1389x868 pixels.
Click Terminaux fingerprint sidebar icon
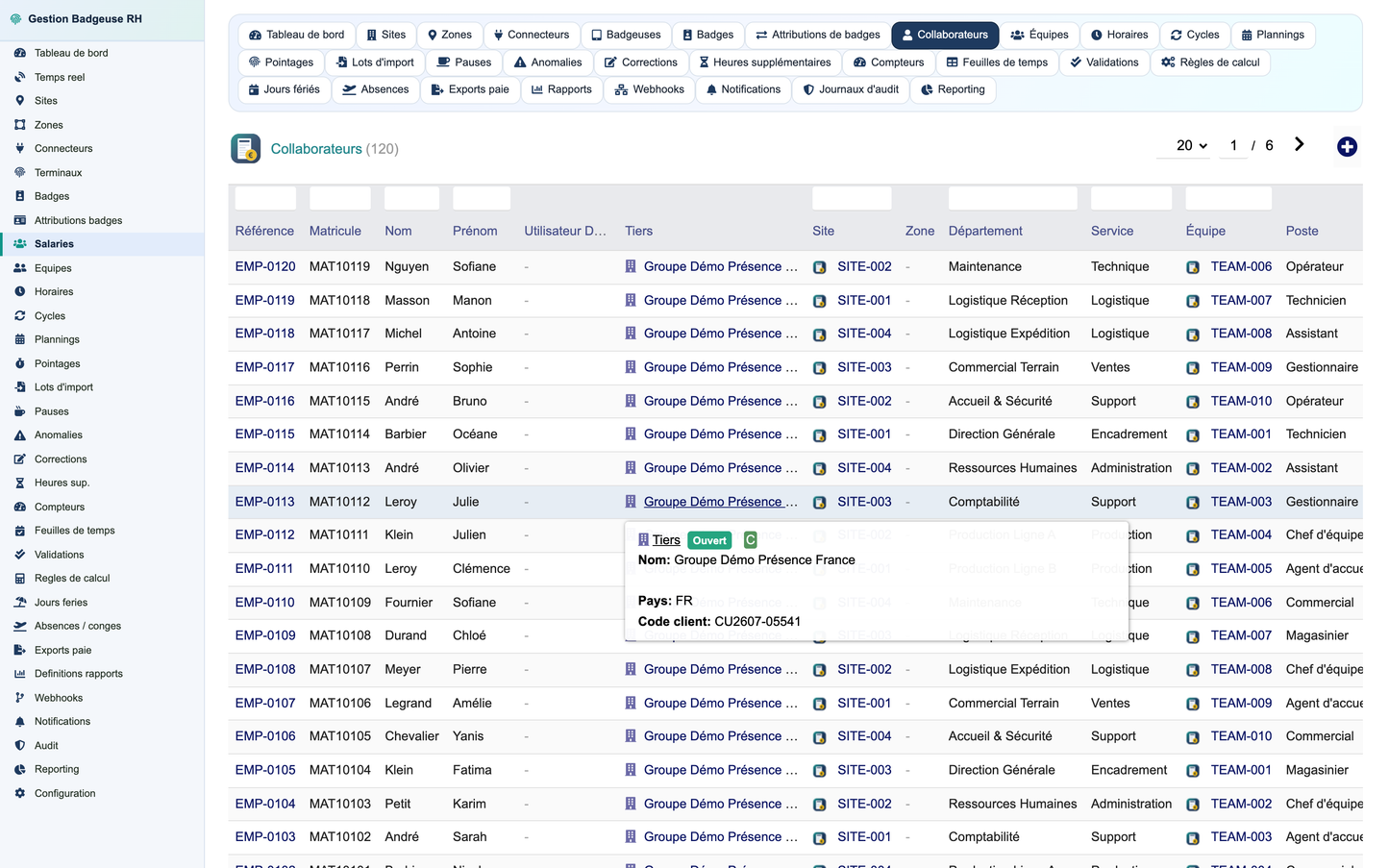[19, 172]
